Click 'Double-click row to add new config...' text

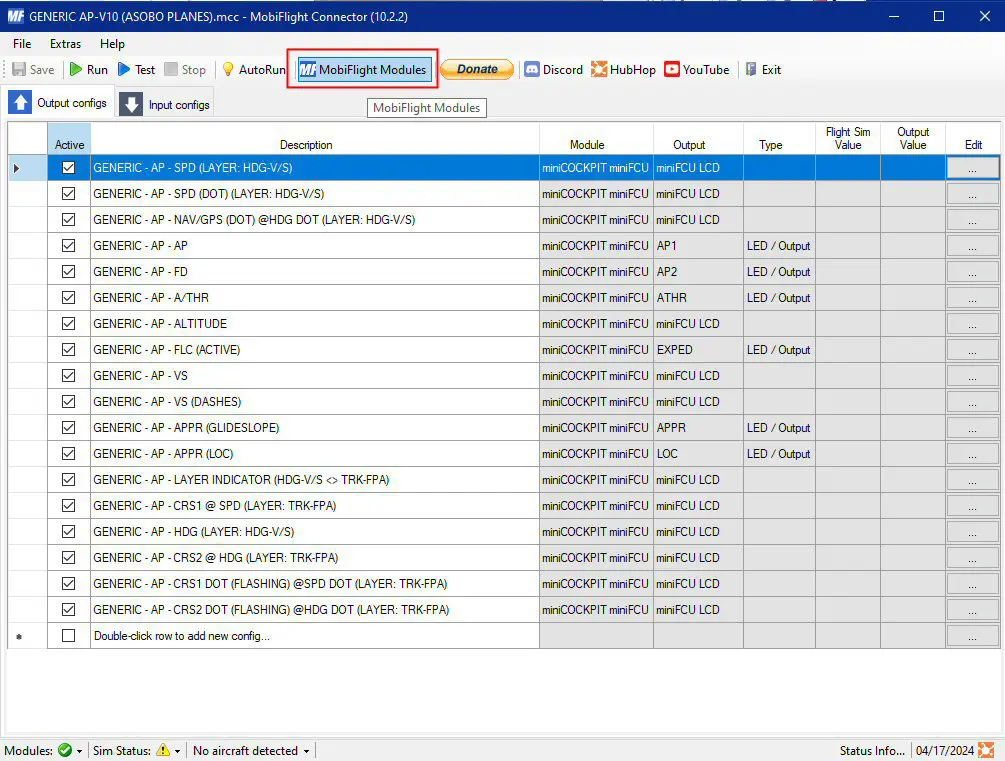click(x=181, y=636)
